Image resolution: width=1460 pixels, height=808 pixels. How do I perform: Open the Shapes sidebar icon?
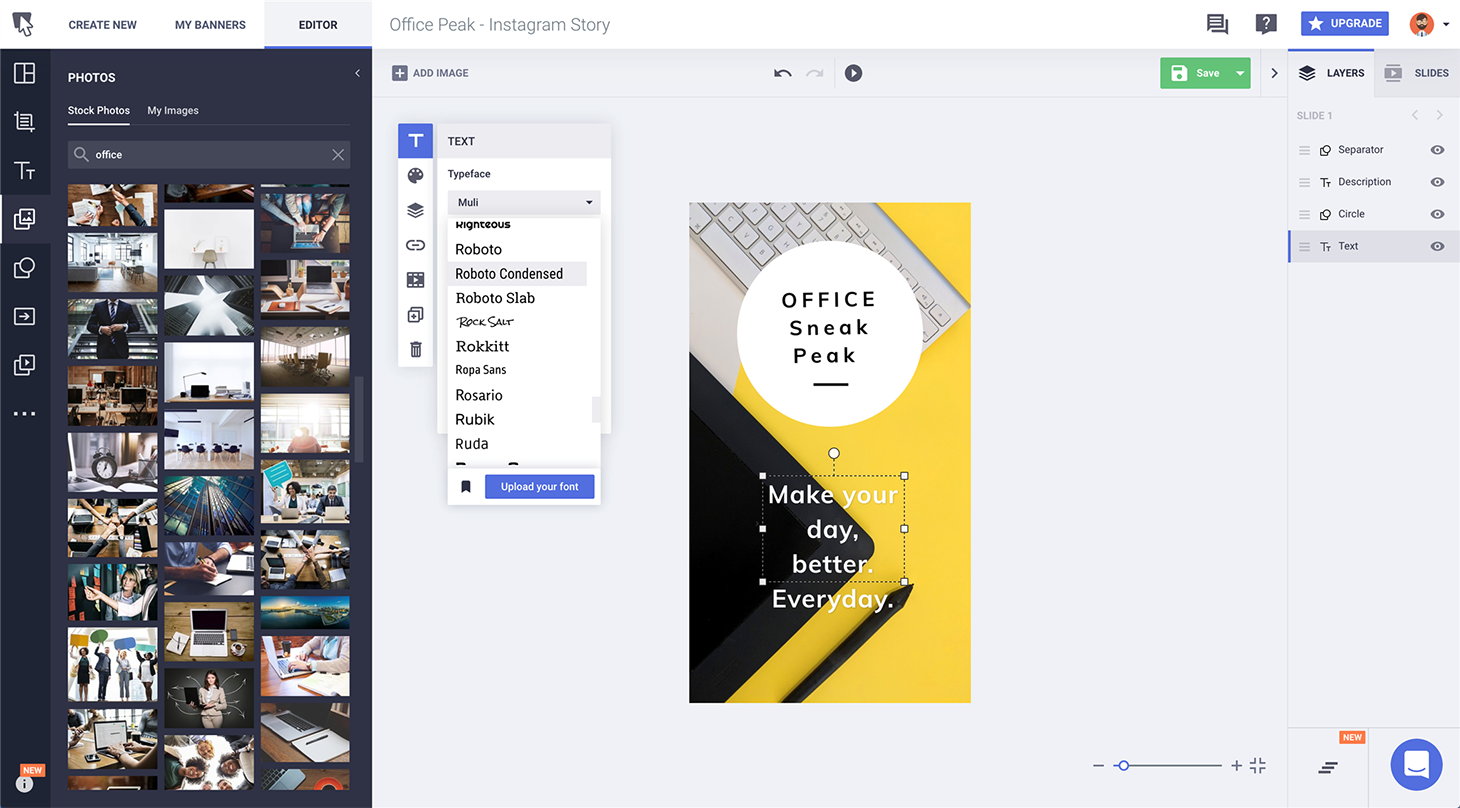coord(25,268)
